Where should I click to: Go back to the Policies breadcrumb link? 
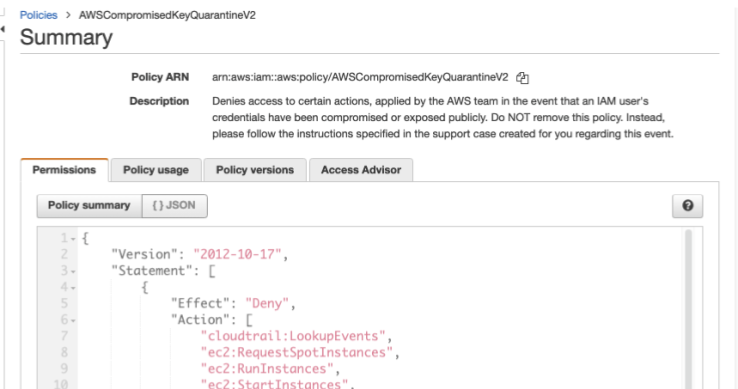38,15
